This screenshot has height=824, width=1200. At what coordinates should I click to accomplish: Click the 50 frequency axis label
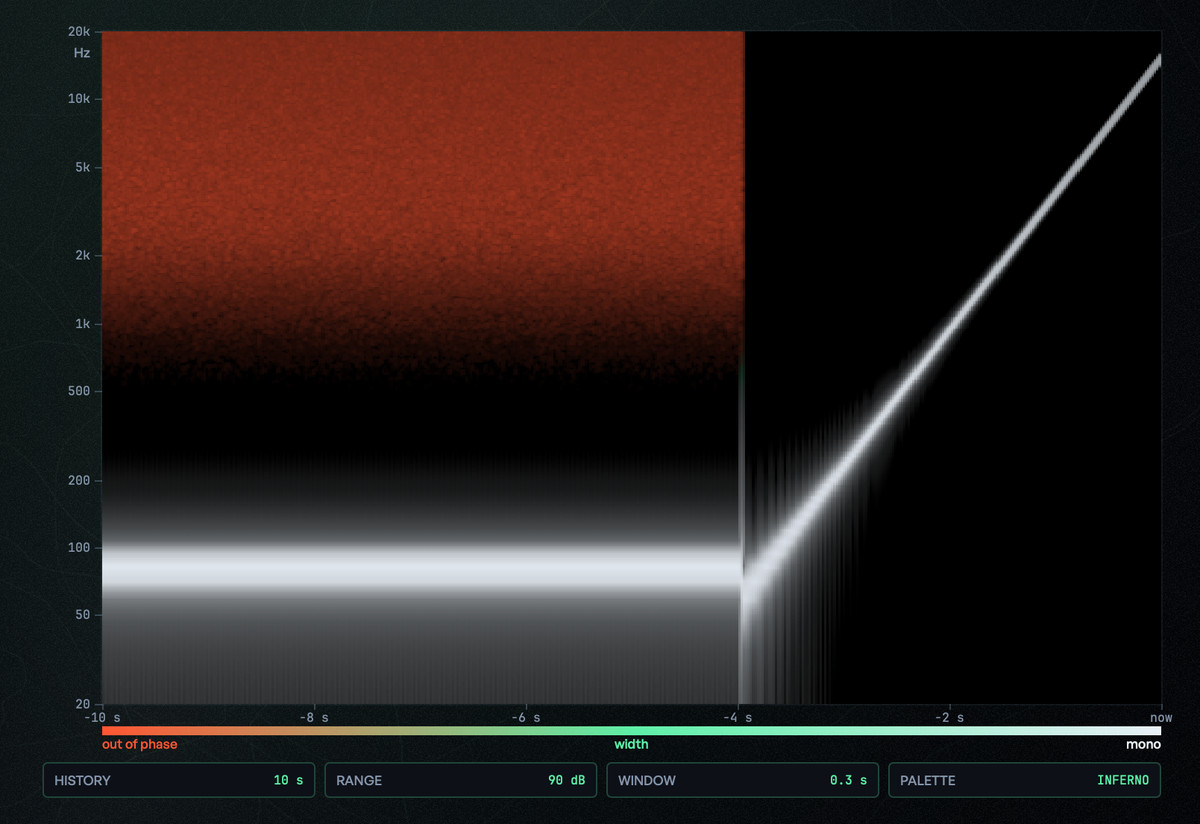click(x=84, y=615)
